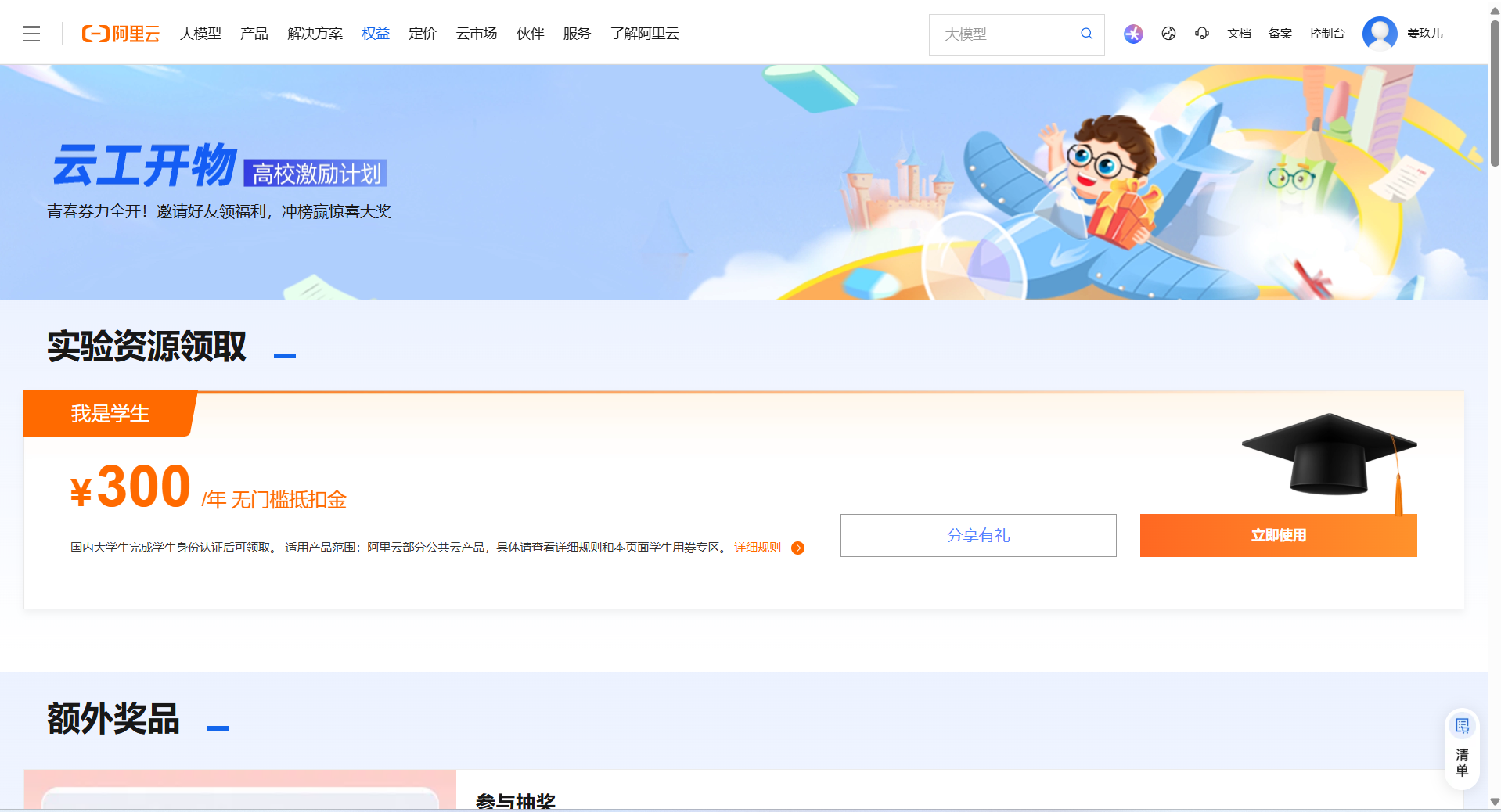1501x812 pixels.
Task: Open the AI assistant sparkle icon
Action: click(x=1133, y=34)
